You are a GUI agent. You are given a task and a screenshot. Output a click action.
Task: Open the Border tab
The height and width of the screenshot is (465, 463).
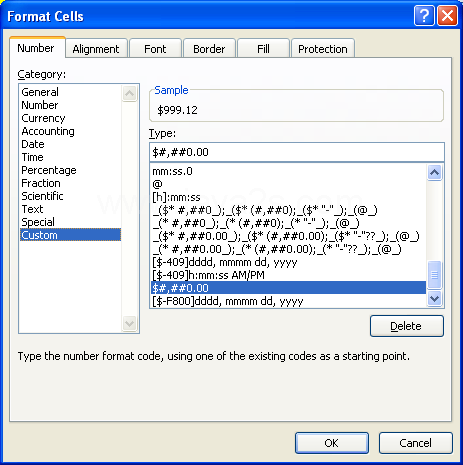[x=209, y=49]
